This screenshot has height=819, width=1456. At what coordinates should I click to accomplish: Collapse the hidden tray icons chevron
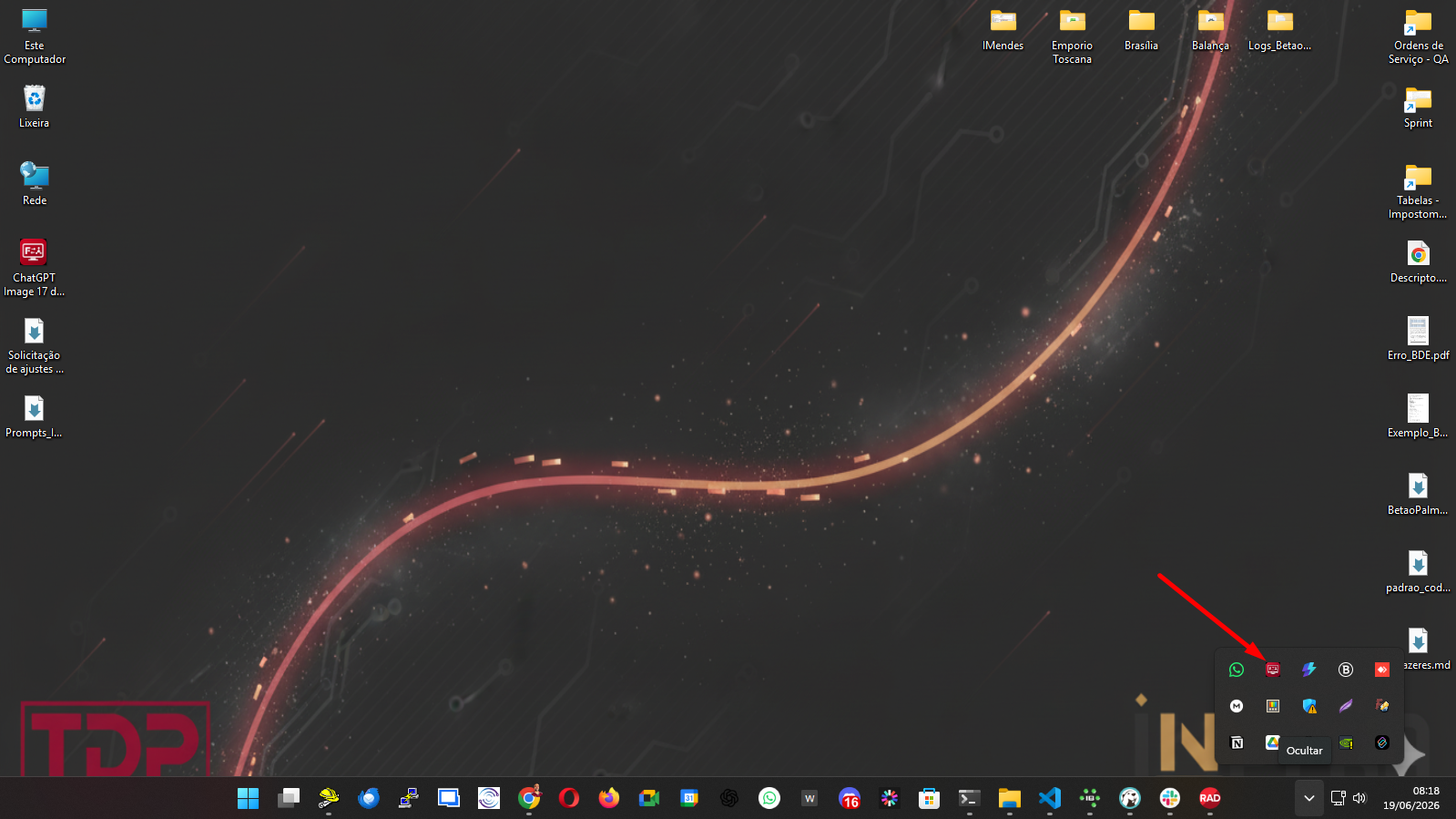1308,798
